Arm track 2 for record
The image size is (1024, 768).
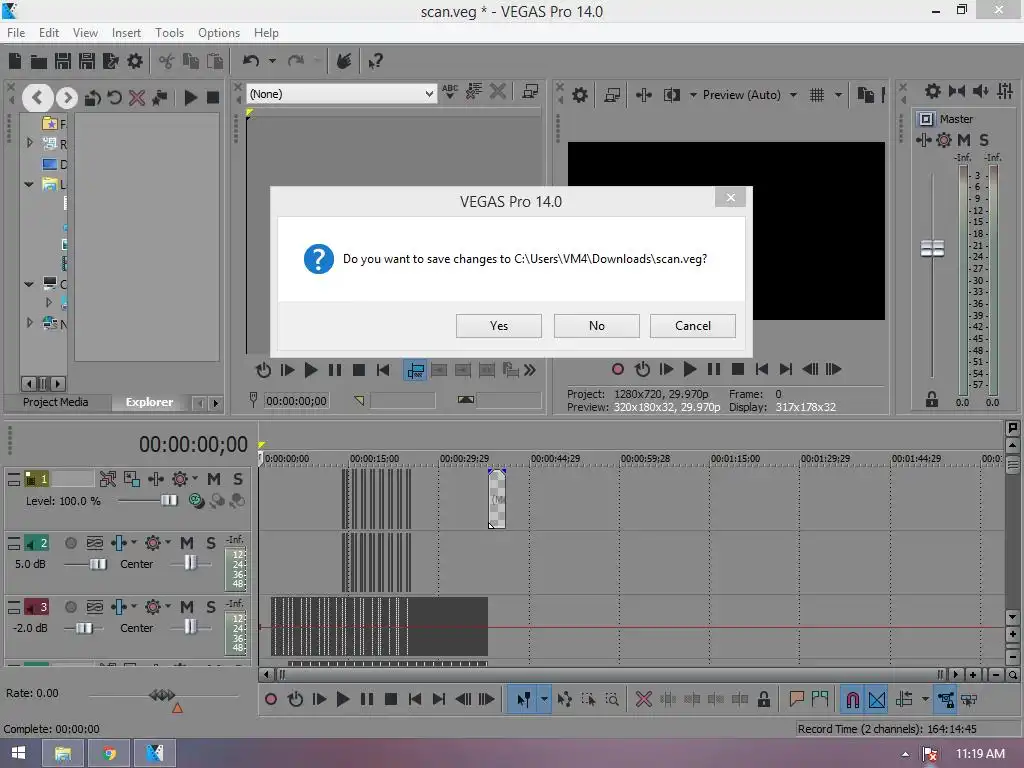click(71, 543)
